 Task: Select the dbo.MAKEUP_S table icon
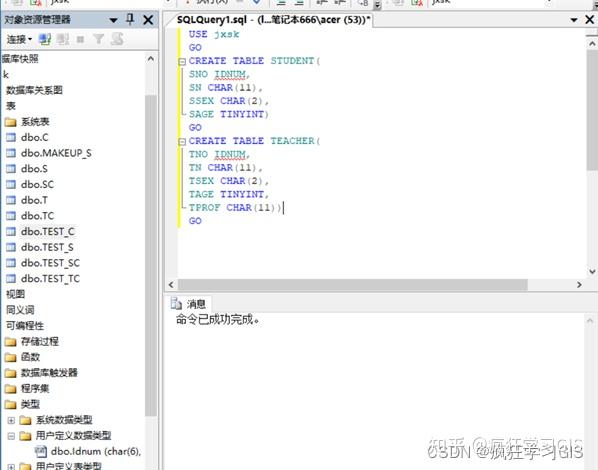(x=11, y=153)
